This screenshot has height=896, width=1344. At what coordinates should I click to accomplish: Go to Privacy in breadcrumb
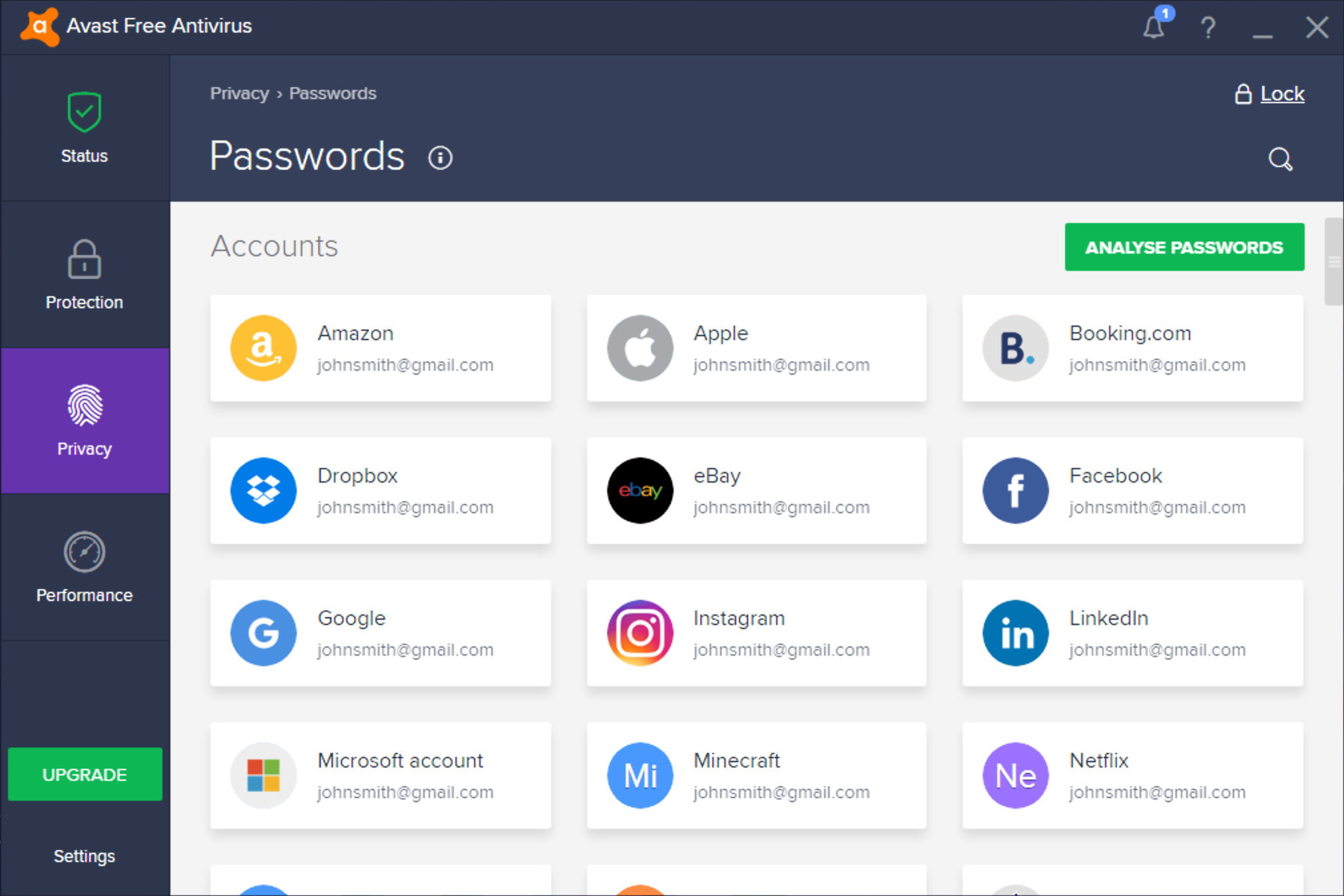239,93
